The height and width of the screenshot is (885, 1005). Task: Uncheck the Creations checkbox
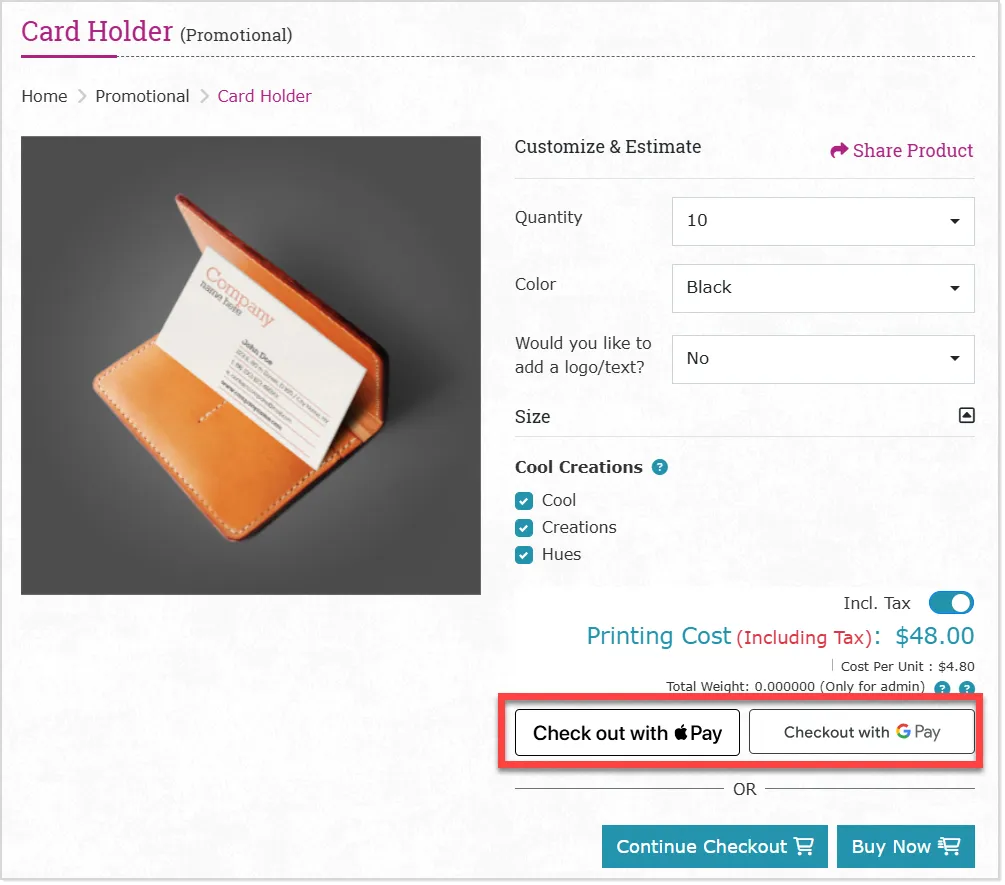tap(525, 529)
